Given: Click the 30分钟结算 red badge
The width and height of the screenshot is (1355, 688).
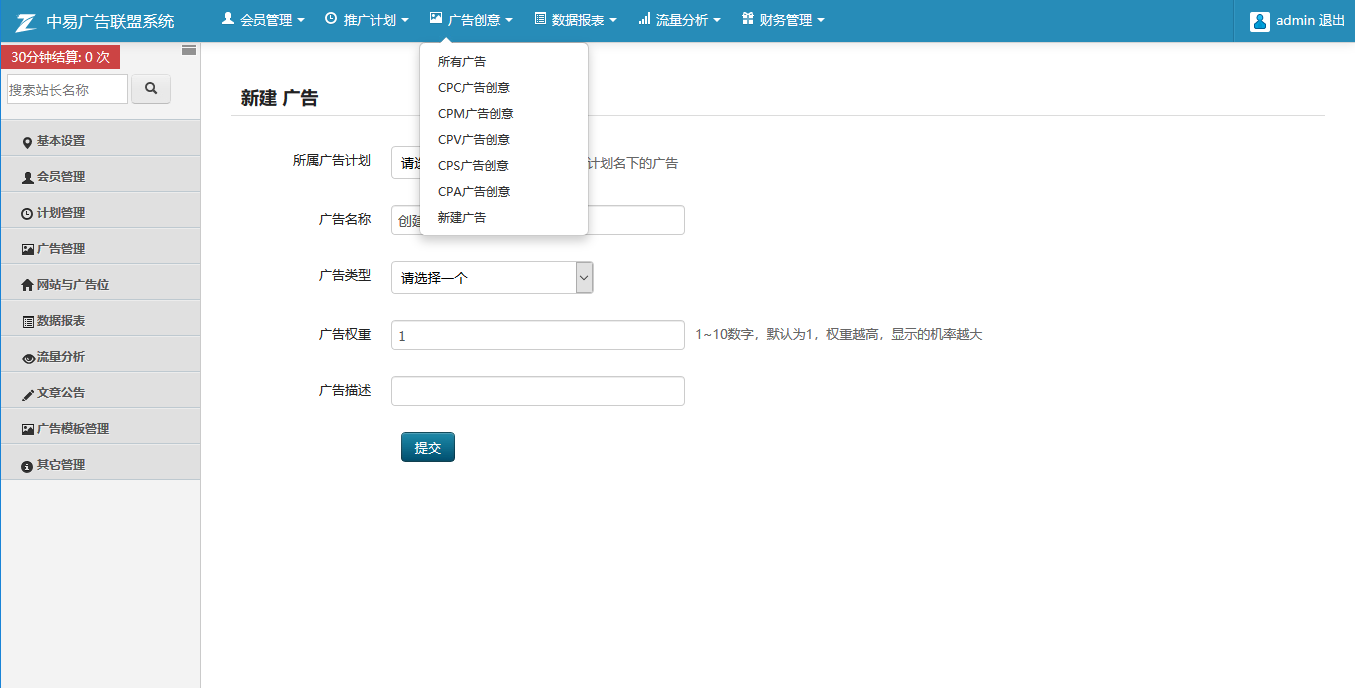Looking at the screenshot, I should click(61, 57).
